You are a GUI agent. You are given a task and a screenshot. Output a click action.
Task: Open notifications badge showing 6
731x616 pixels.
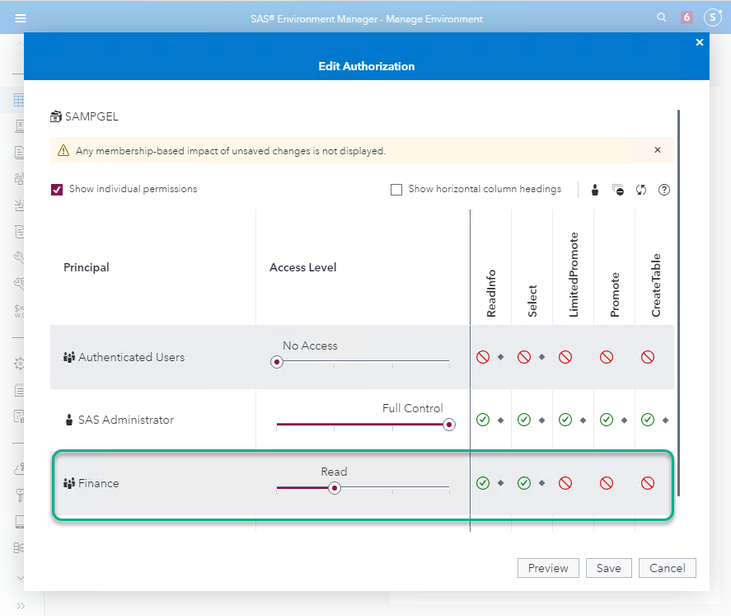pos(686,18)
